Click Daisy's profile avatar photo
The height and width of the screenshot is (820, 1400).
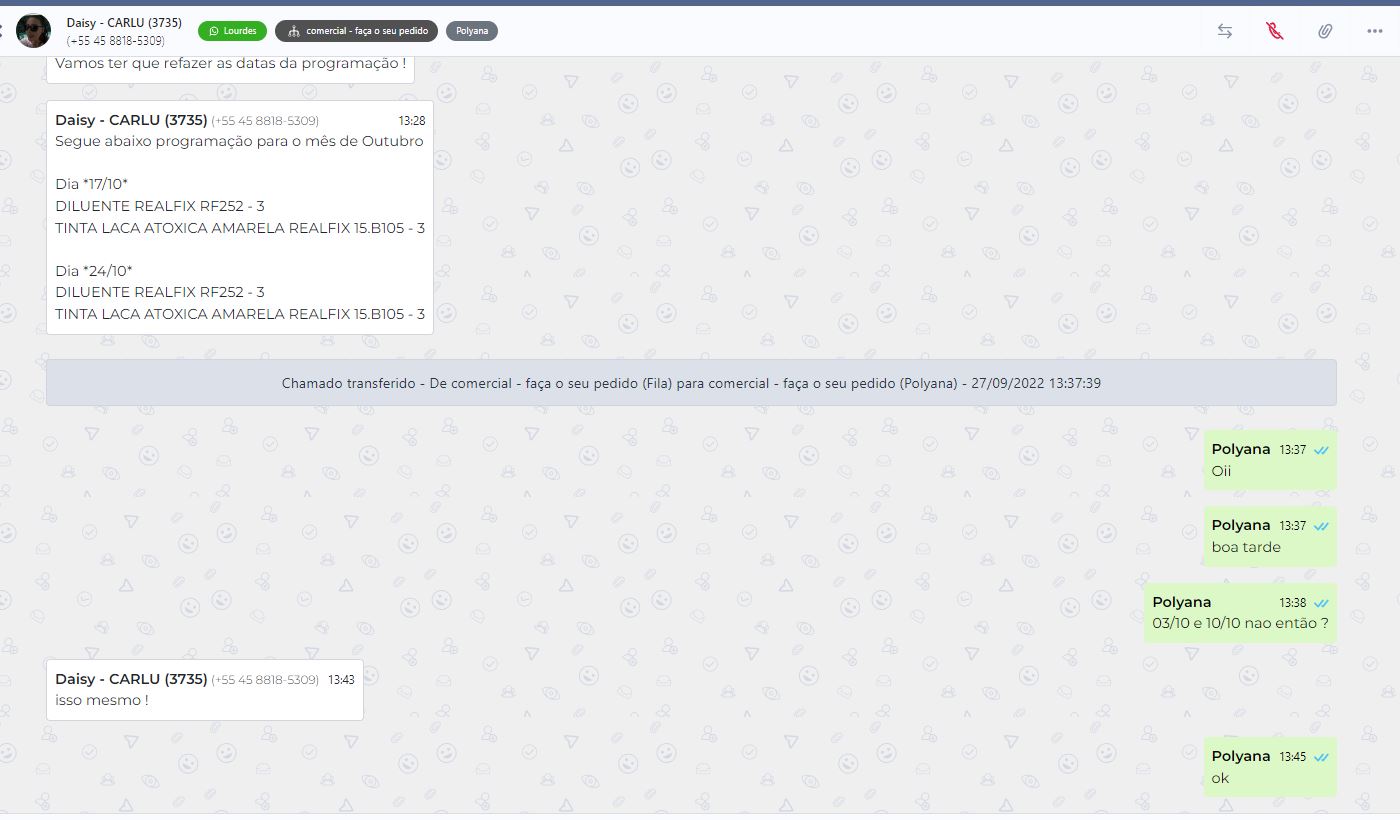click(x=34, y=31)
